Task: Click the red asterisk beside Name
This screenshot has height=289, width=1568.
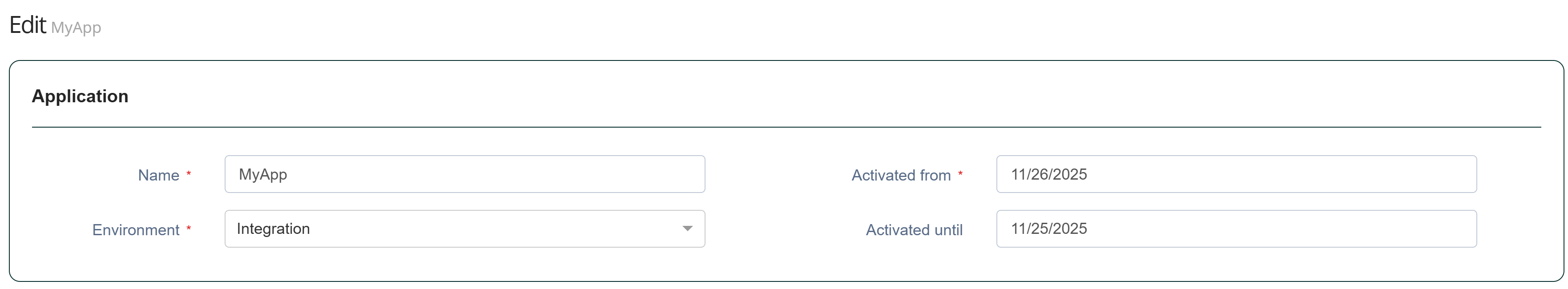Action: point(189,175)
